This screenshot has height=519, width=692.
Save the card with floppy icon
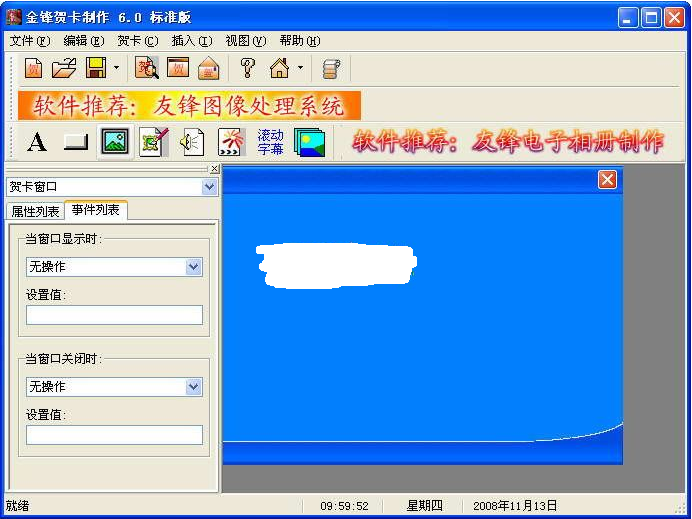click(x=96, y=68)
